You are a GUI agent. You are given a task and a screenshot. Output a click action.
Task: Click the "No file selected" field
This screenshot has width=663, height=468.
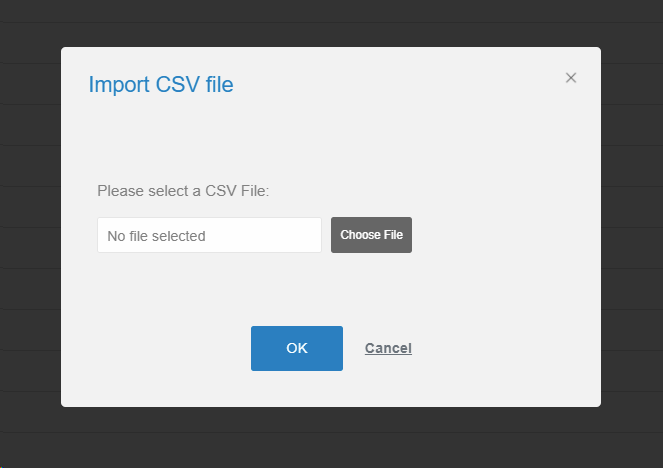(x=209, y=236)
